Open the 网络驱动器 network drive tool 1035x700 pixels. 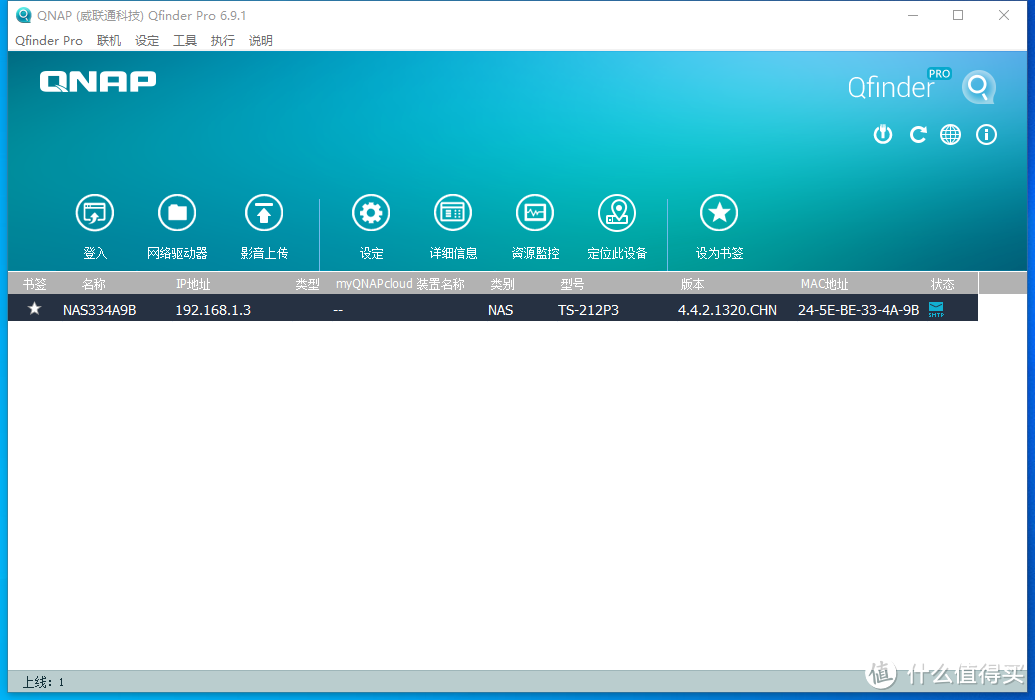tap(177, 213)
